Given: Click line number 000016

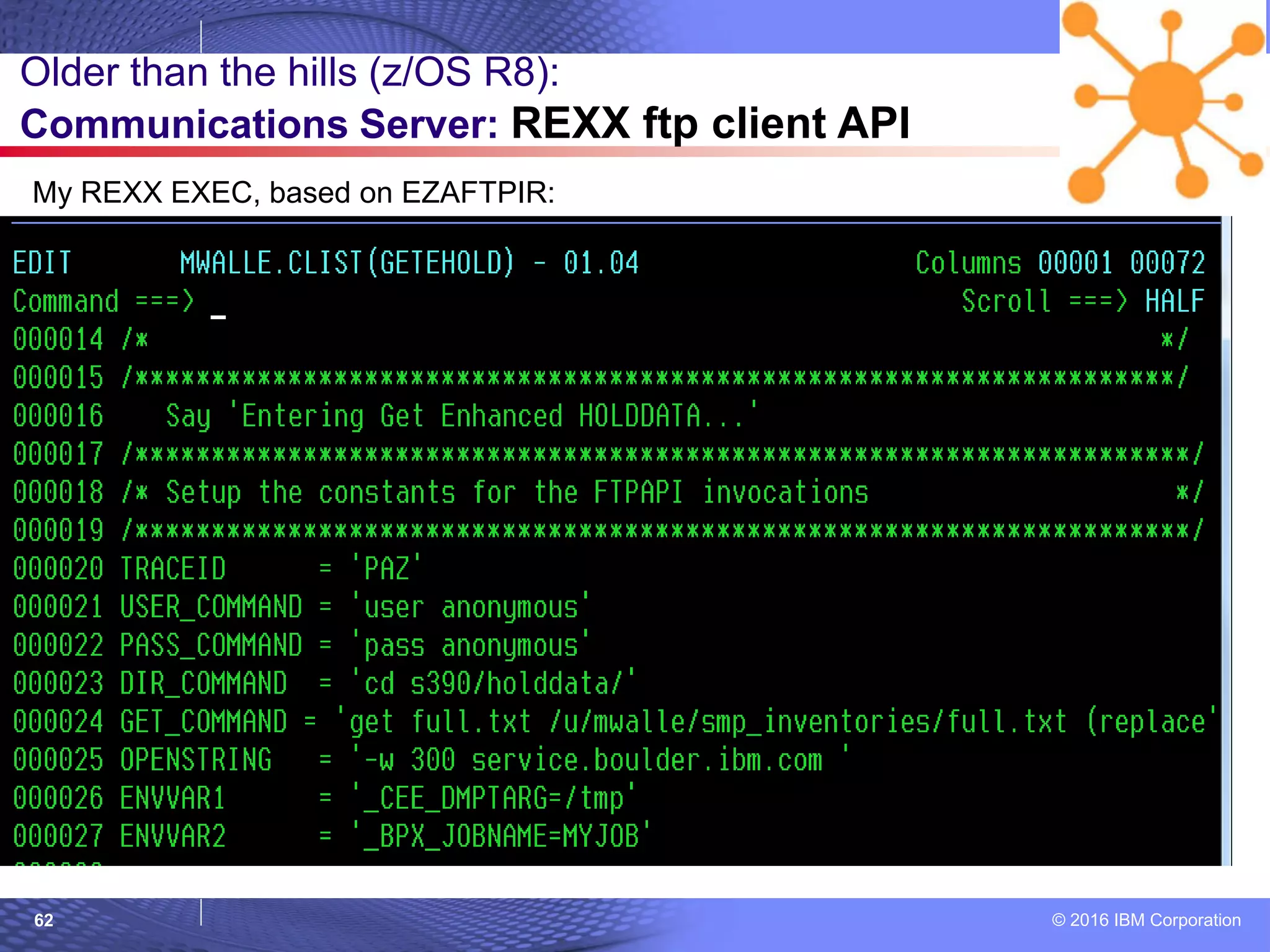Looking at the screenshot, I should pos(58,416).
